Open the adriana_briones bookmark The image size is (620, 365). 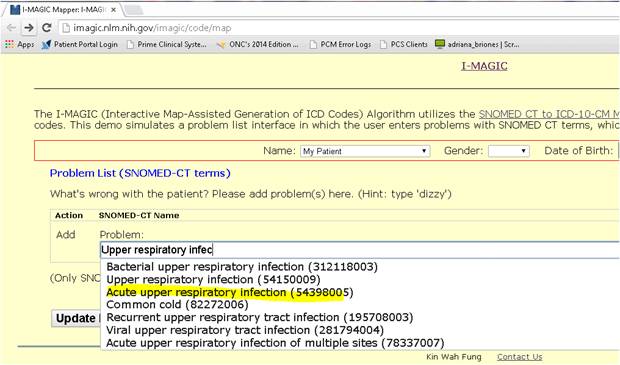[x=477, y=44]
